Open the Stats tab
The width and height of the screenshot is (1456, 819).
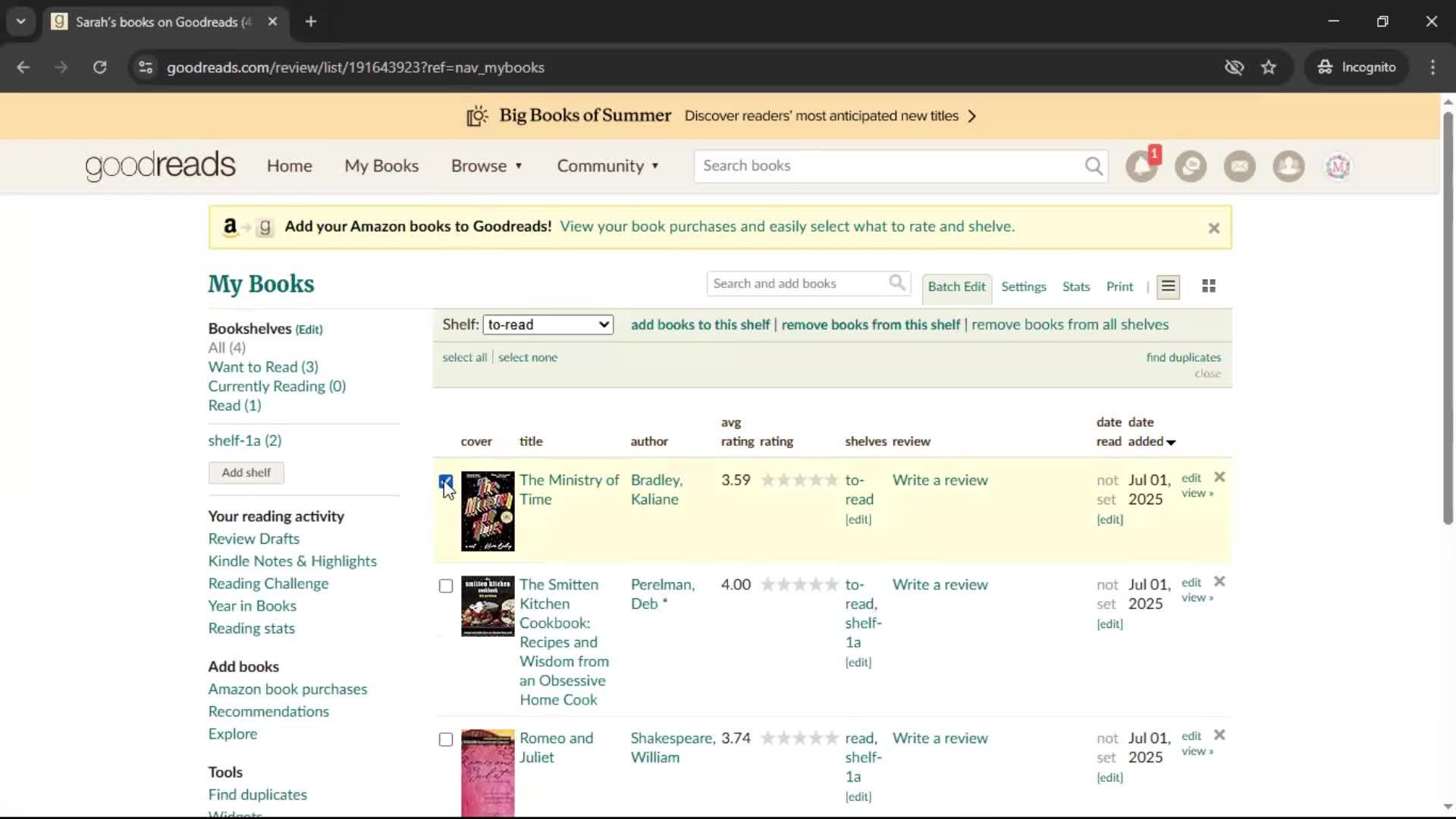pyautogui.click(x=1076, y=287)
